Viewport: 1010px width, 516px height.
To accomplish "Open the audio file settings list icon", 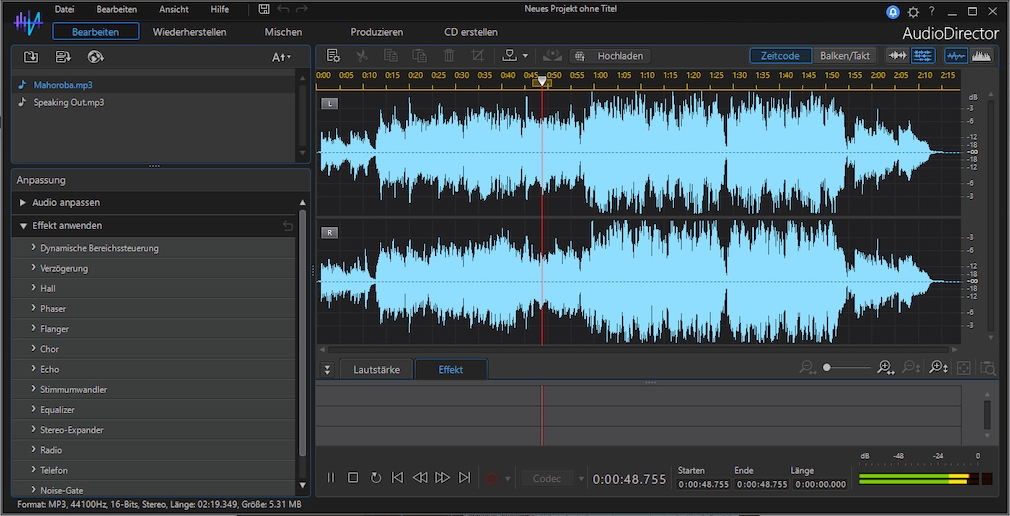I will coord(333,55).
